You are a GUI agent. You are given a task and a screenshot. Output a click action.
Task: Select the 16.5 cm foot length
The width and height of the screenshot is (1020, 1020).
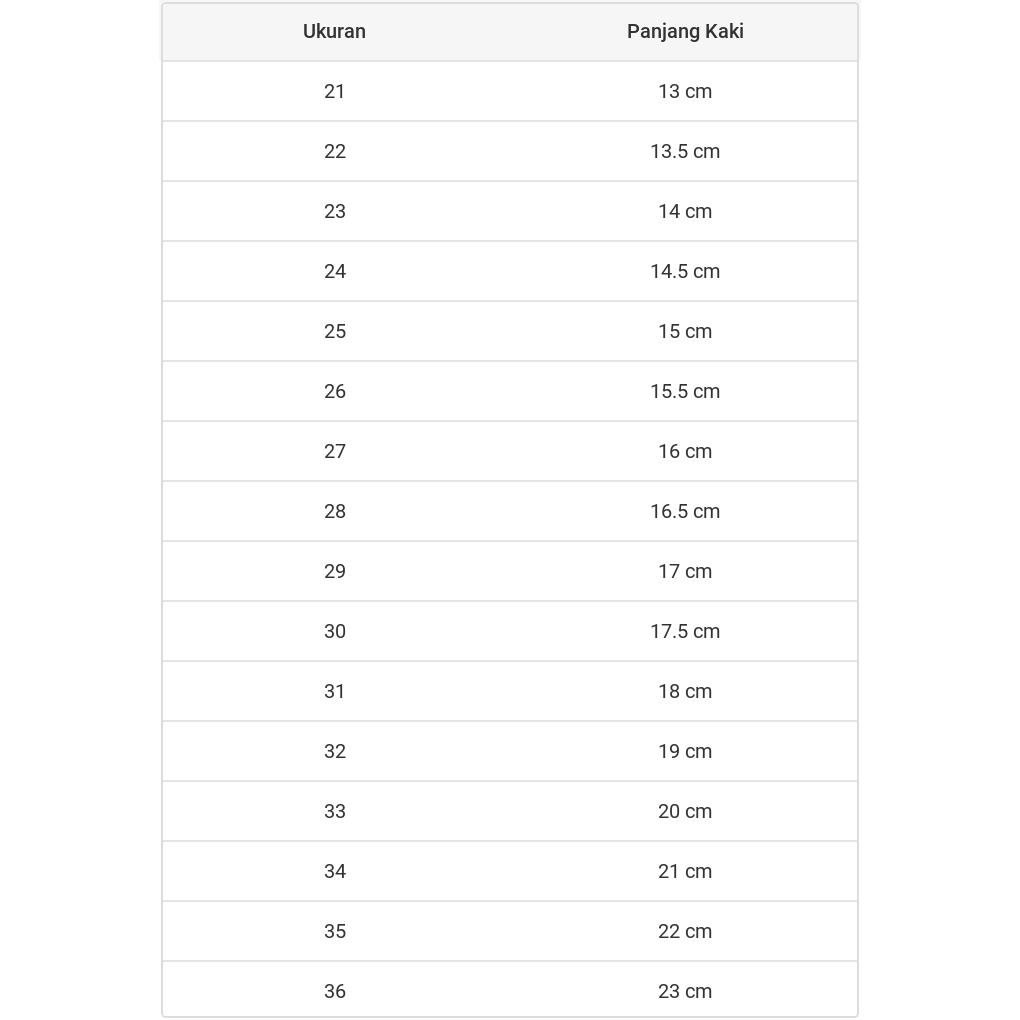(x=685, y=511)
